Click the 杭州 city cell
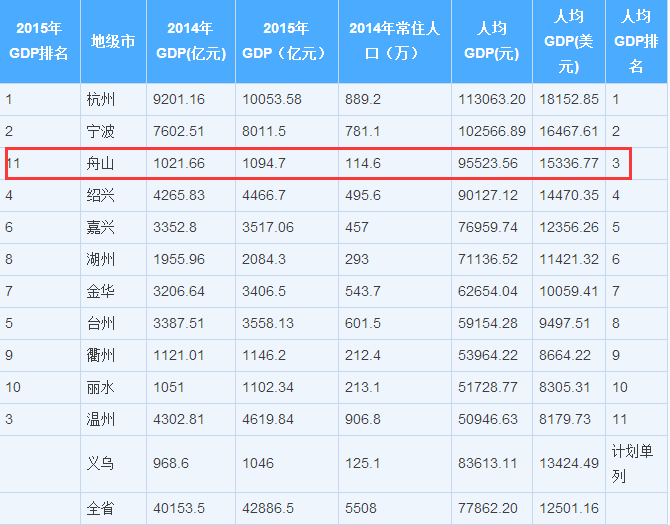 coord(101,100)
